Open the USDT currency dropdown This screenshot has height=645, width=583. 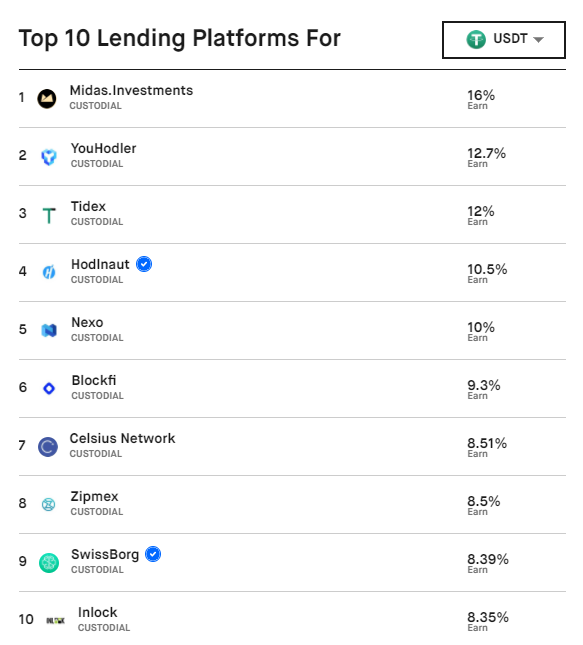(x=504, y=40)
